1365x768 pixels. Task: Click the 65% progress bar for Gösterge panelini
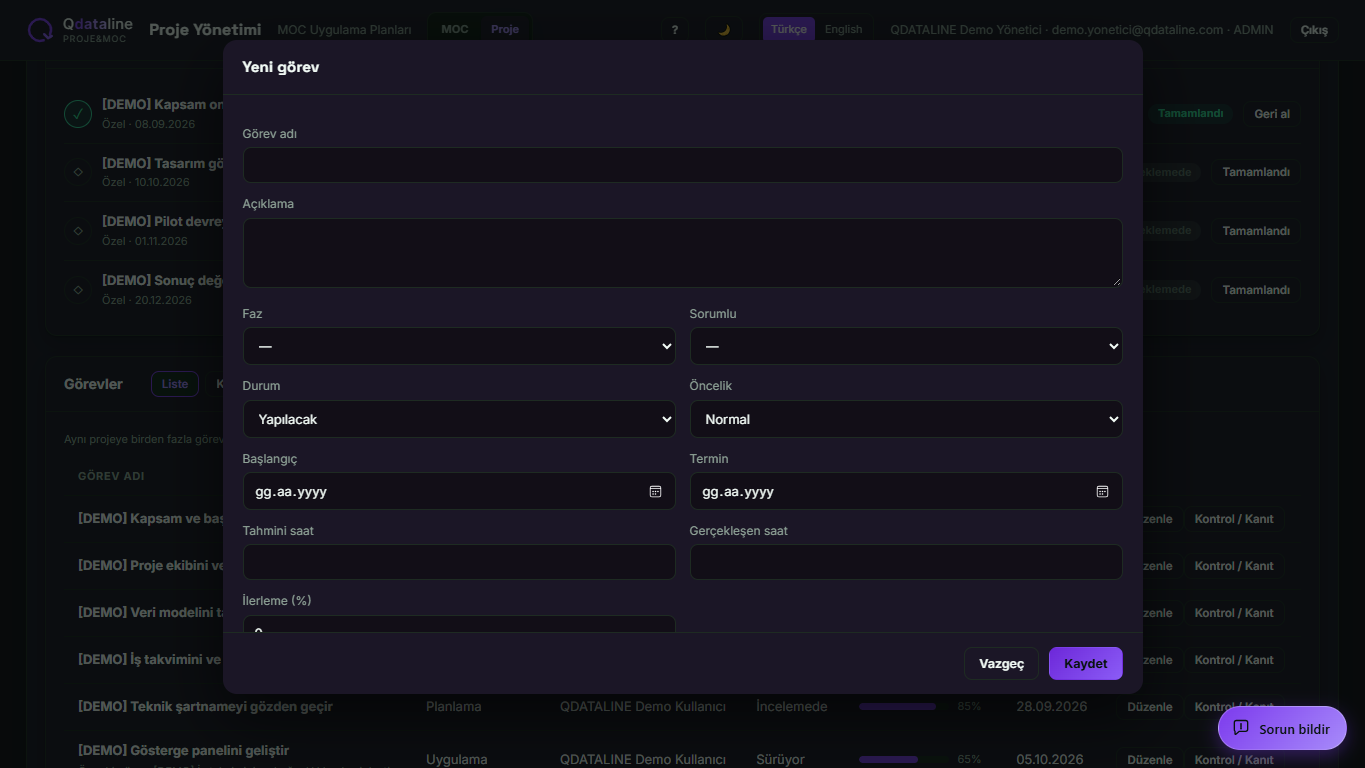tap(898, 759)
